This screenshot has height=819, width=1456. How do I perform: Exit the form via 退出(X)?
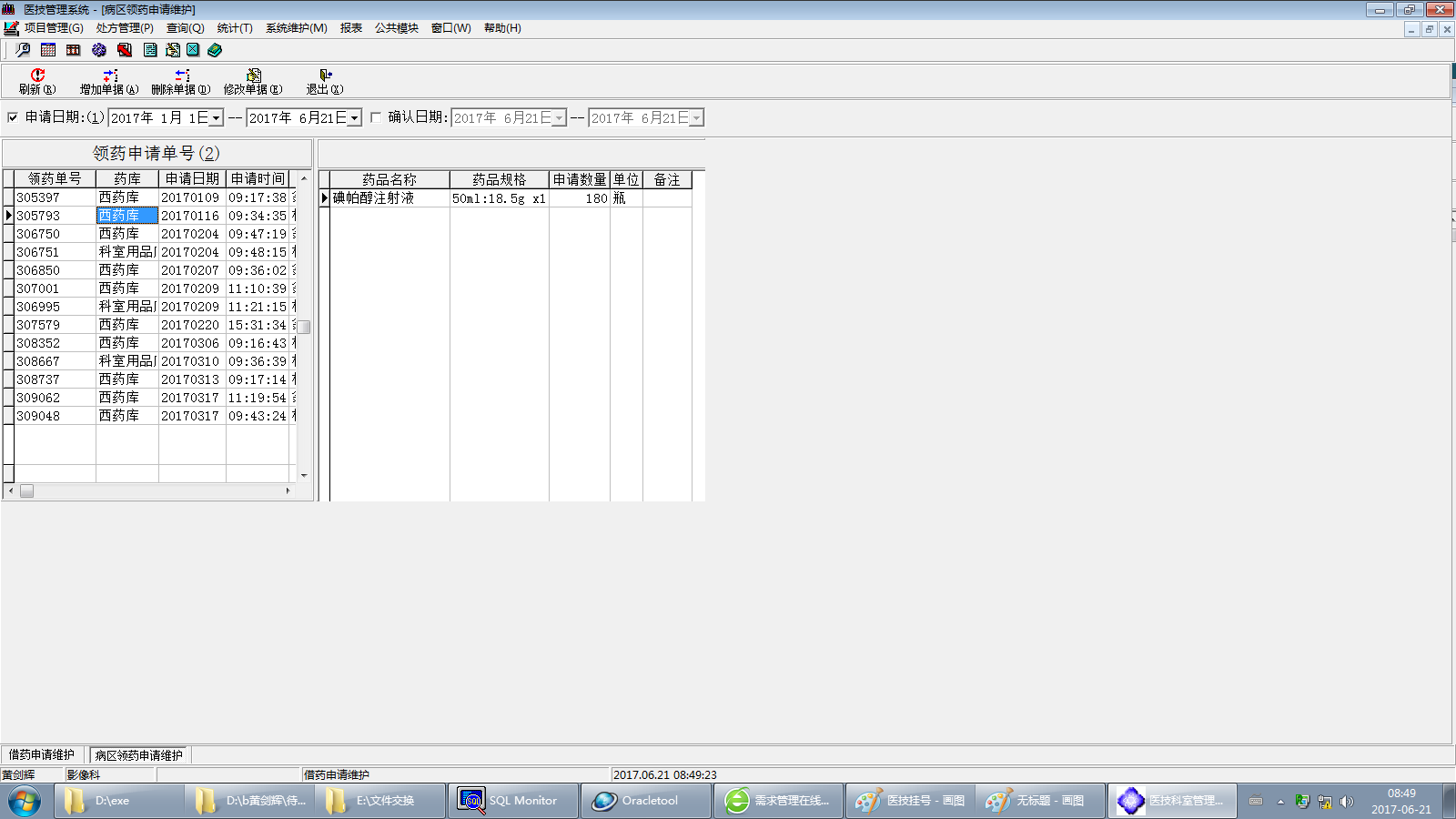pos(325,81)
